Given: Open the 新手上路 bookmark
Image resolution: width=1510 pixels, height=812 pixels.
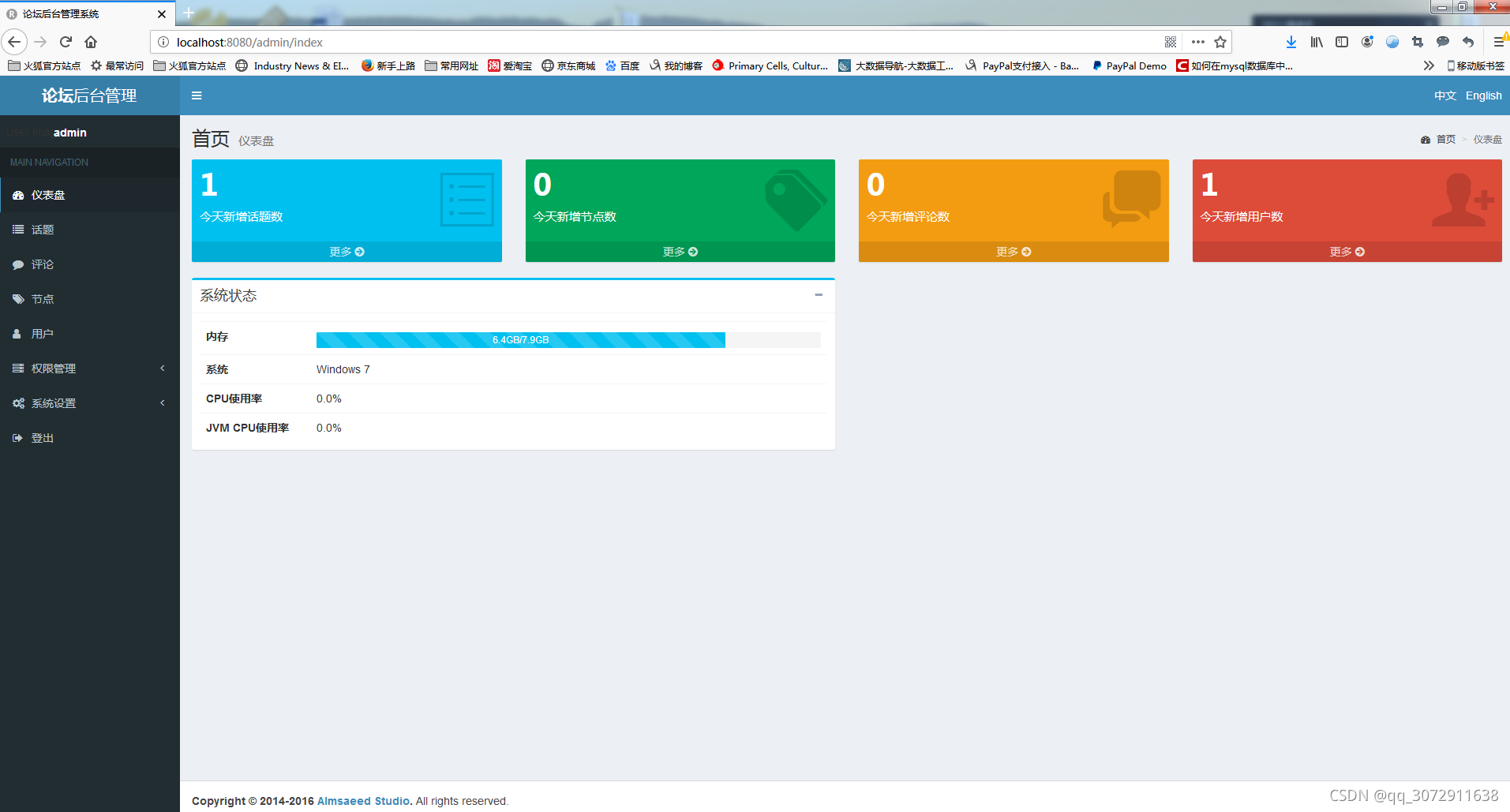Looking at the screenshot, I should point(388,65).
